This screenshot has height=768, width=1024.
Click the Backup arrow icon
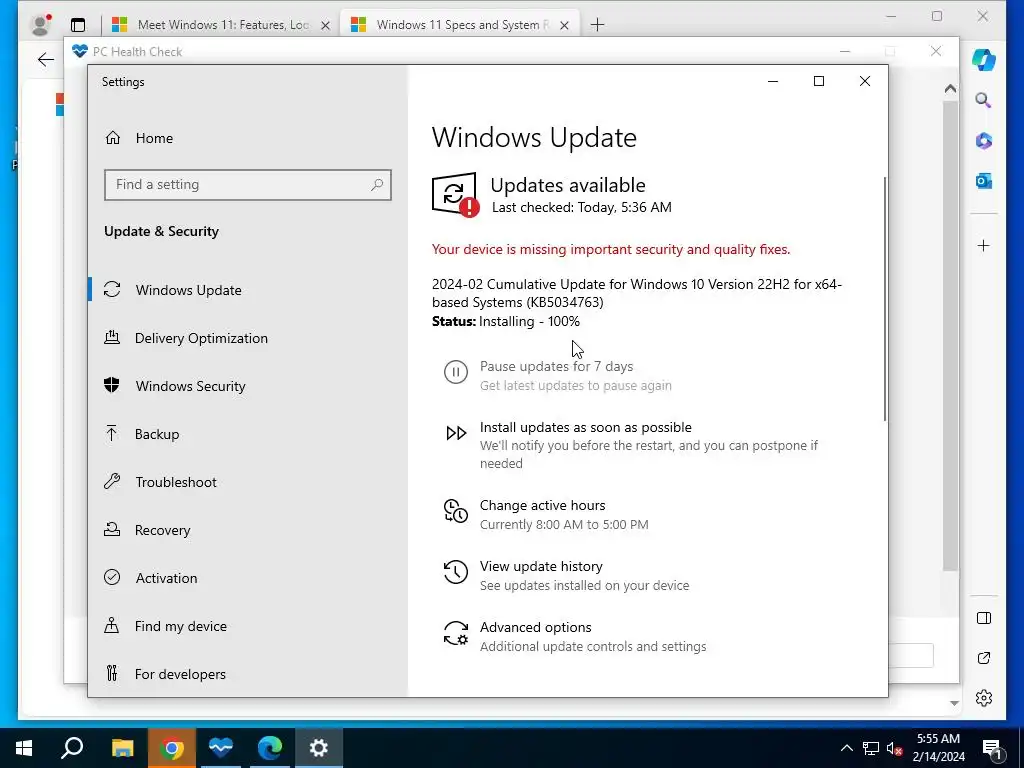pos(112,433)
